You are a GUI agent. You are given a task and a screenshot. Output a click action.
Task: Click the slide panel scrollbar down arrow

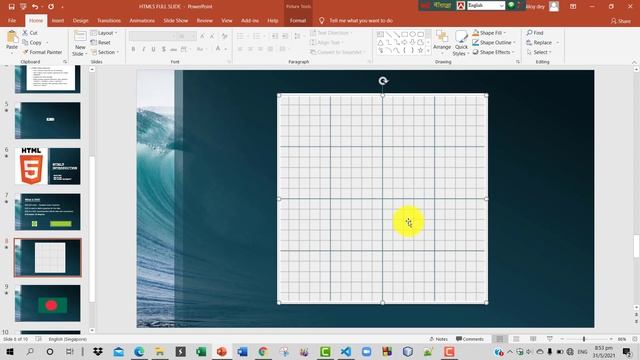pyautogui.click(x=92, y=330)
